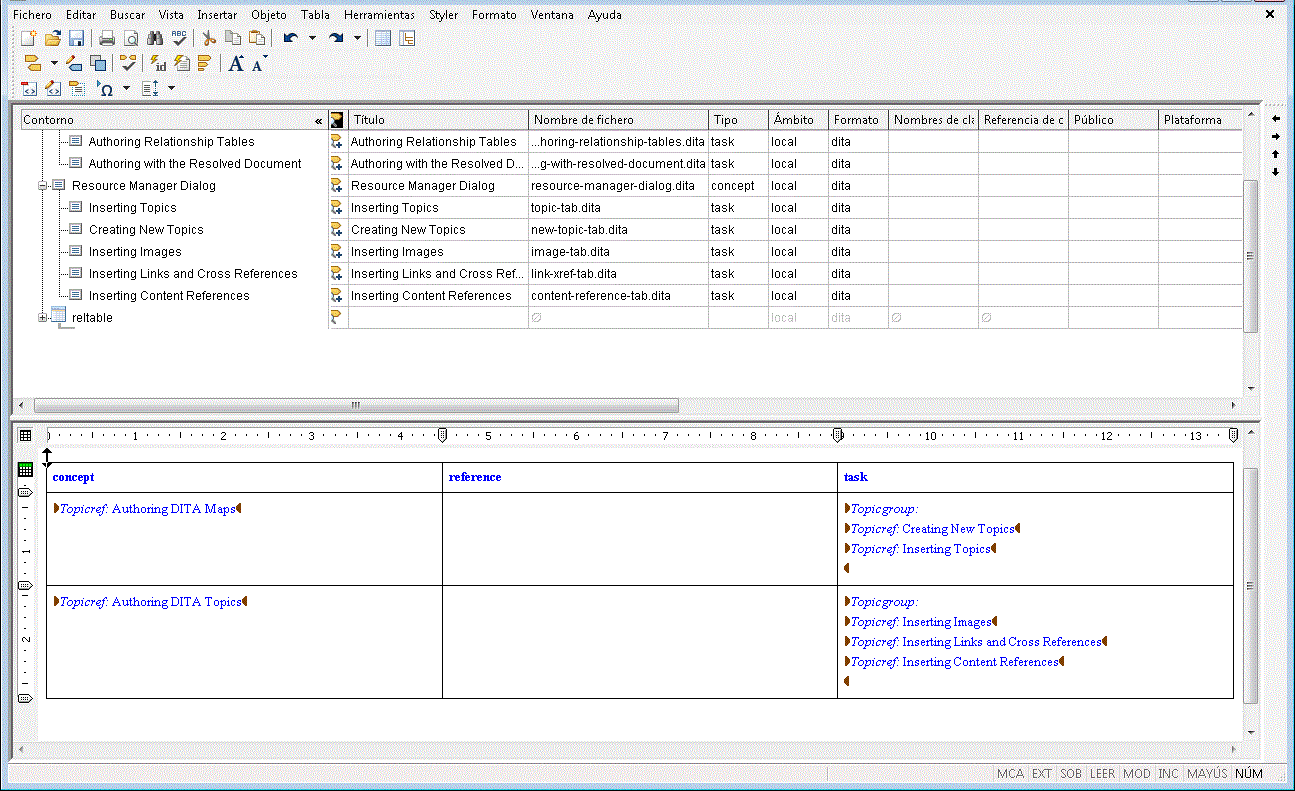
Task: Open the Styler menu
Action: (443, 15)
